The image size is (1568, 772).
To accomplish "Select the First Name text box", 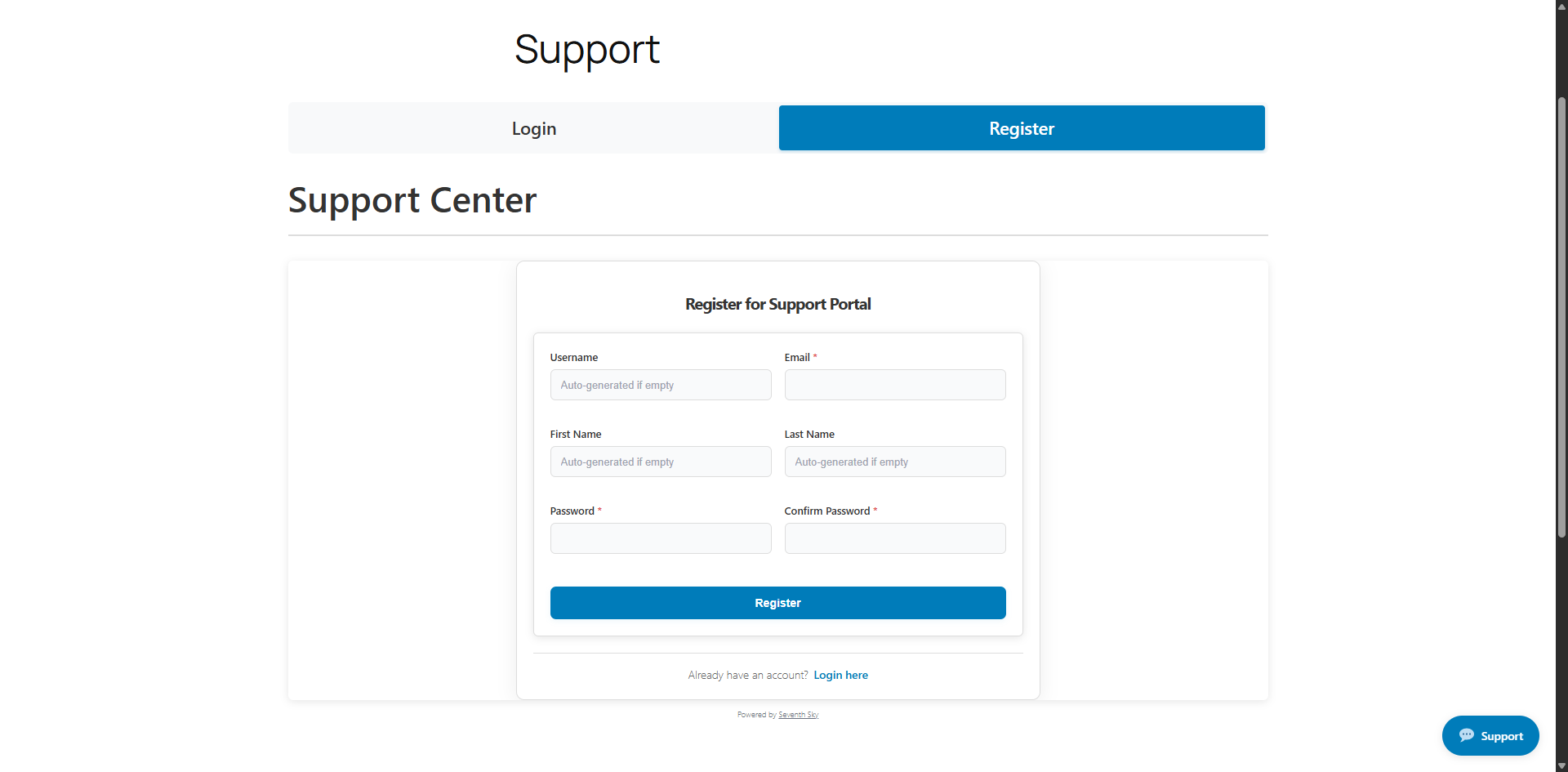I will click(660, 462).
